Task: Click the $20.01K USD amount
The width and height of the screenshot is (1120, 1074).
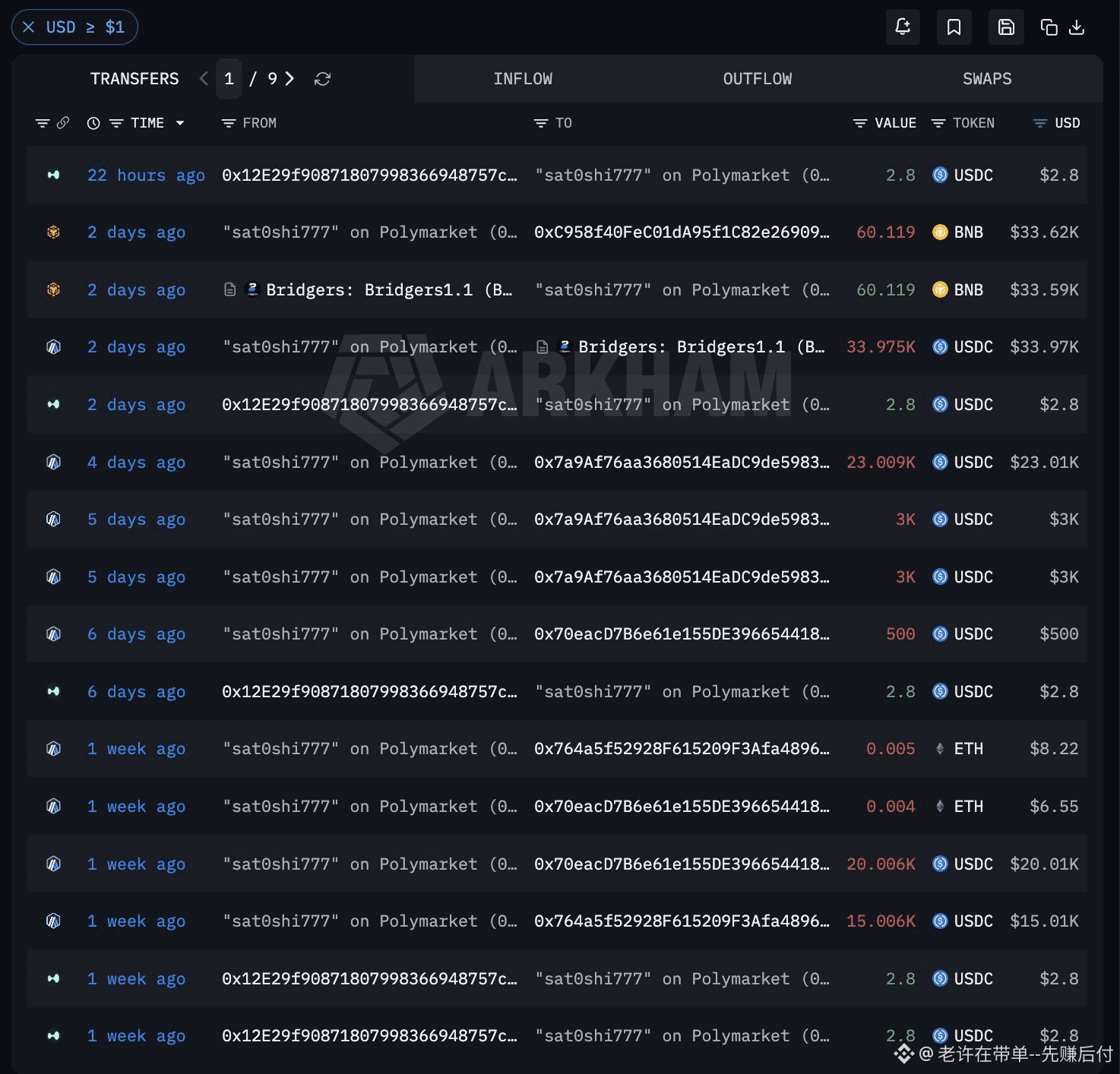Action: [1044, 864]
